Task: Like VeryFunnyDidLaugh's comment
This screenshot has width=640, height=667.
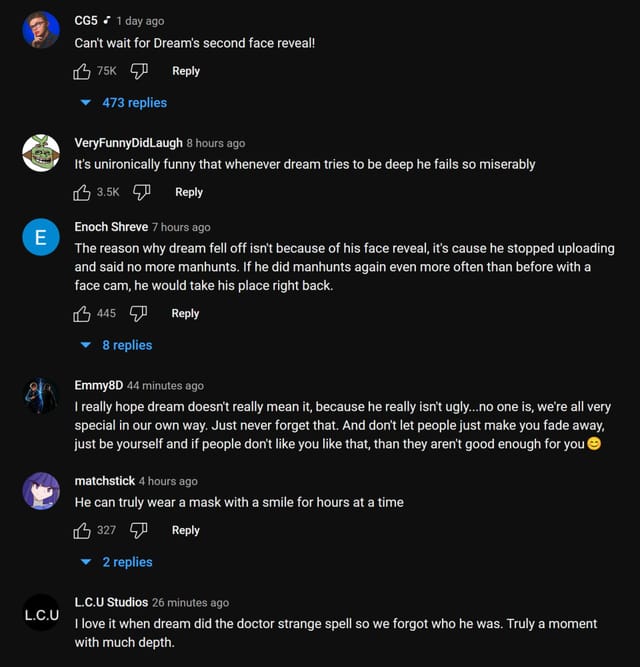Action: click(x=82, y=192)
